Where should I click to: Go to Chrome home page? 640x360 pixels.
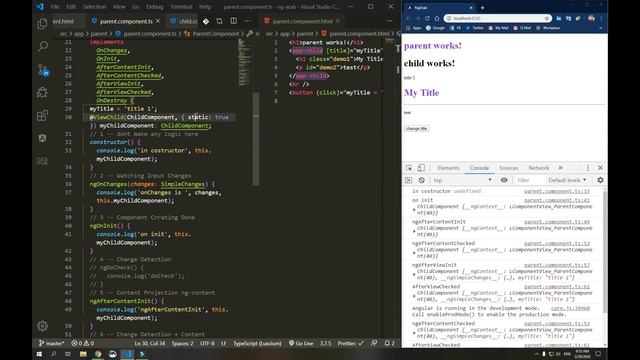click(437, 18)
